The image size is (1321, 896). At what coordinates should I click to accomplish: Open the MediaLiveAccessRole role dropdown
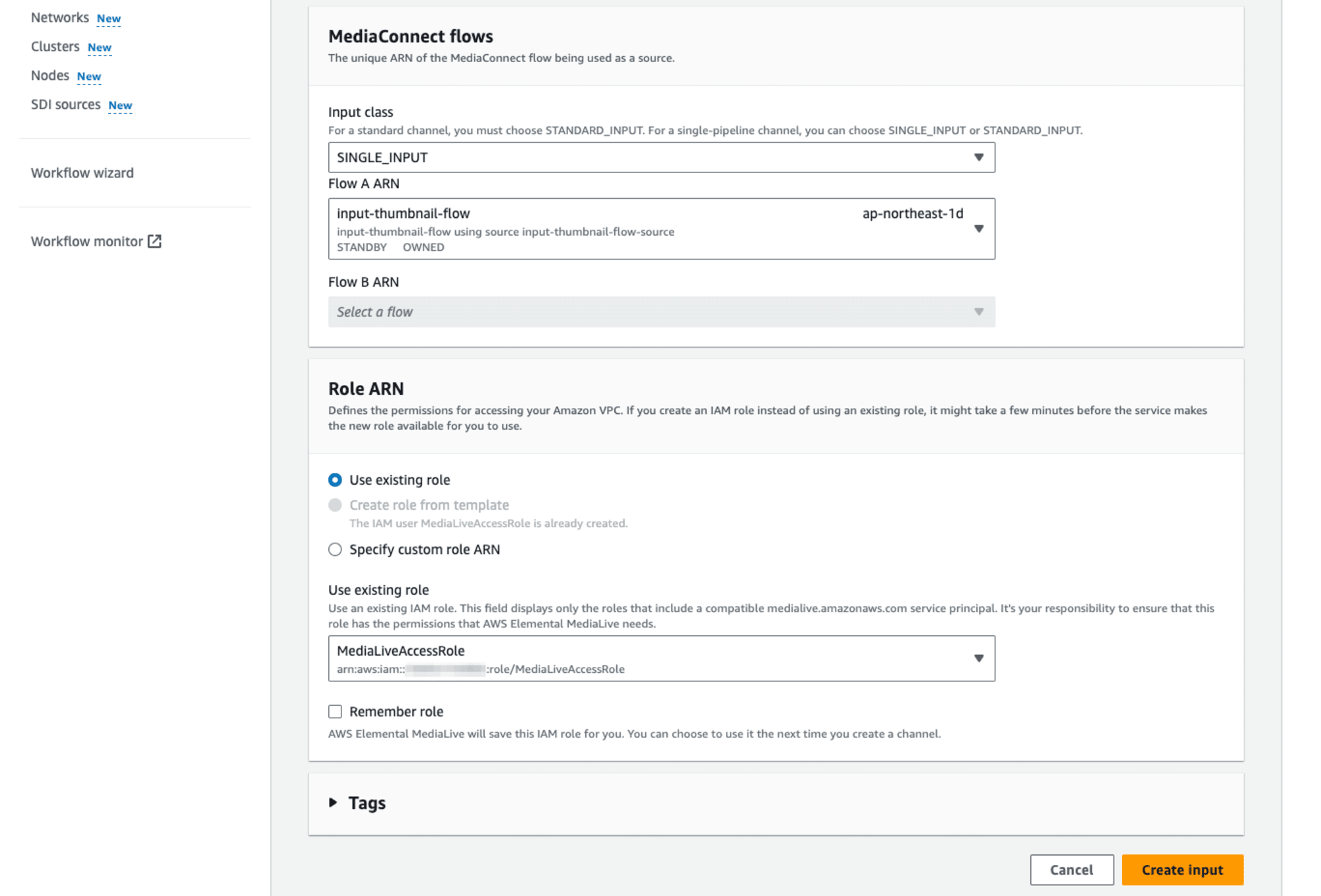[661, 658]
